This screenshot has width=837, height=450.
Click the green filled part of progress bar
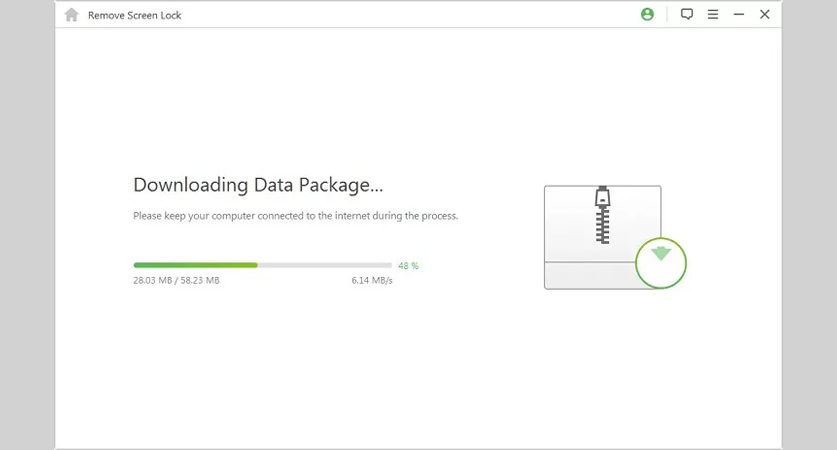click(x=195, y=265)
